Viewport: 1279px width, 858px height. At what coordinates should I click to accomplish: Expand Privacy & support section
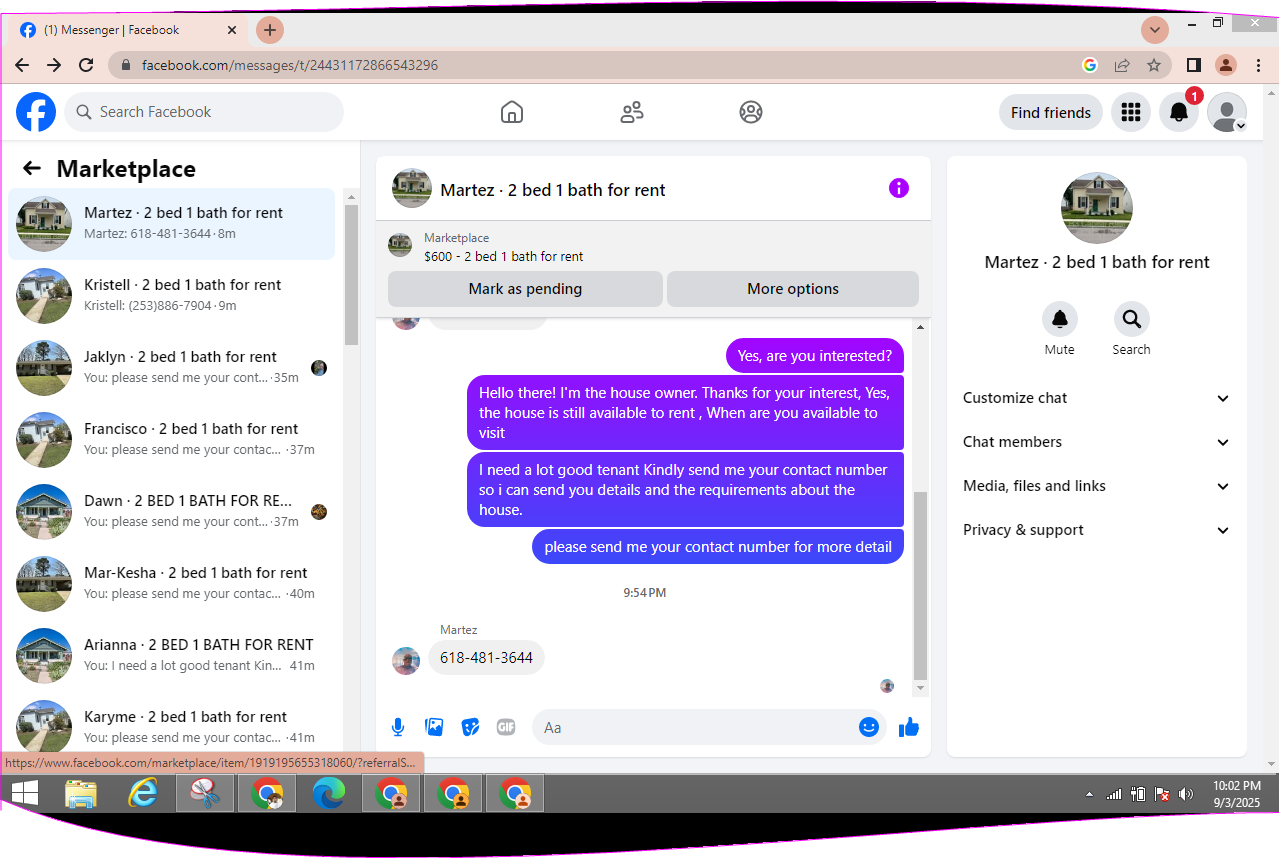pos(1097,530)
